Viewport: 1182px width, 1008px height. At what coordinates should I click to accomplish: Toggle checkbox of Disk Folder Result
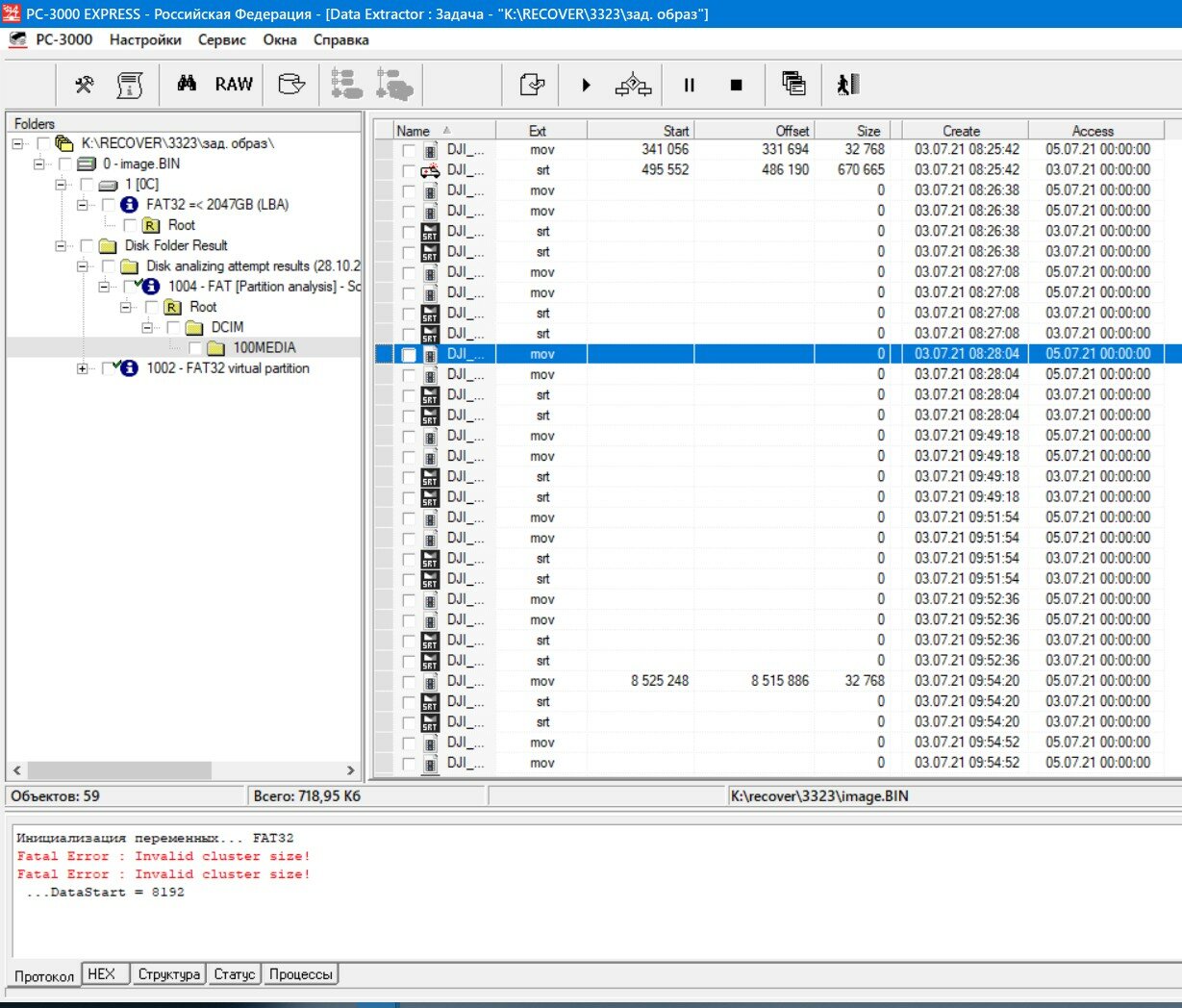(87, 246)
